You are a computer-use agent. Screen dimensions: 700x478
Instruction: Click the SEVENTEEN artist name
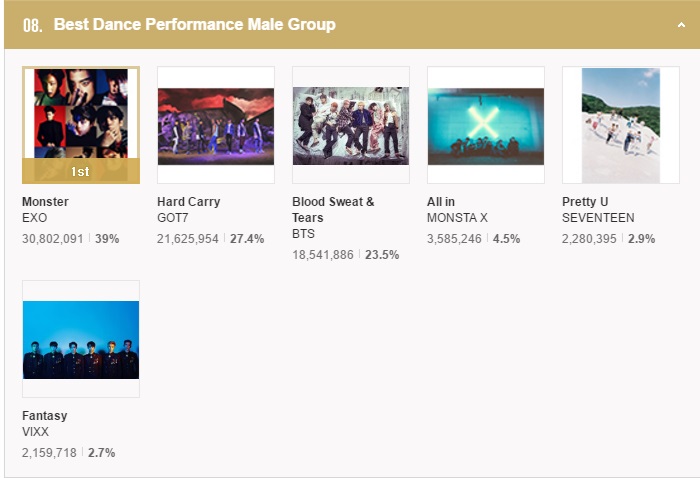click(x=598, y=218)
